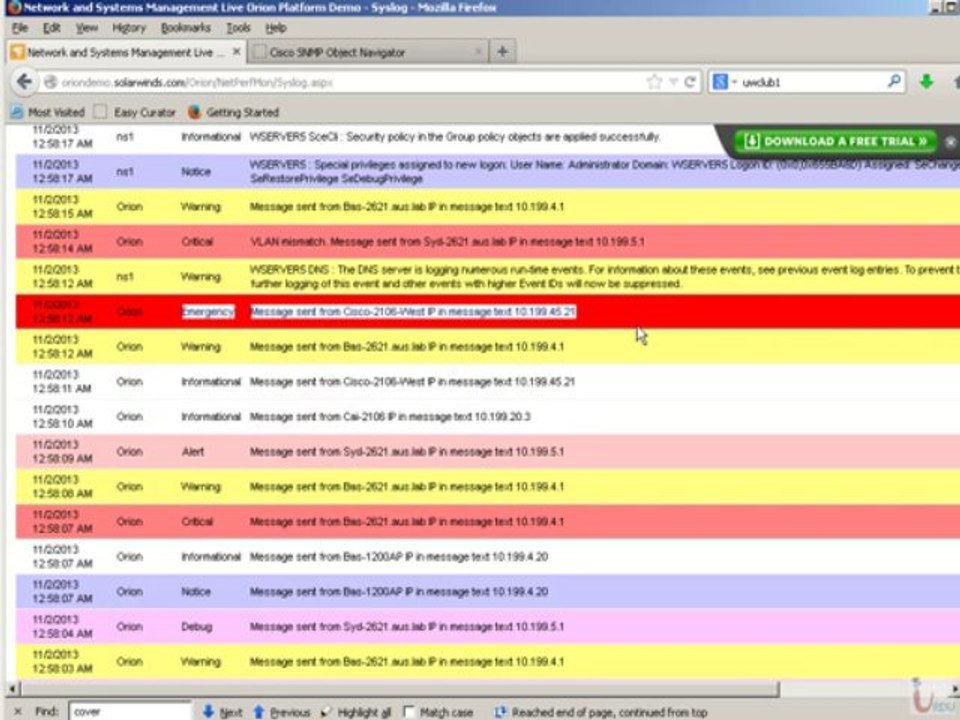Close the Network and Systems Management tab
This screenshot has height=720, width=960.
pyautogui.click(x=236, y=52)
